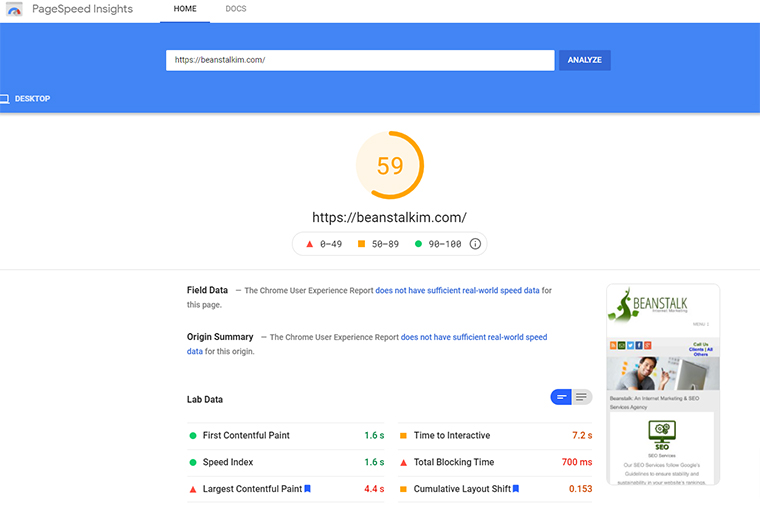Click the Cumulative Layout Shift bookmark icon
Screen dimensions: 760x508
click(516, 489)
